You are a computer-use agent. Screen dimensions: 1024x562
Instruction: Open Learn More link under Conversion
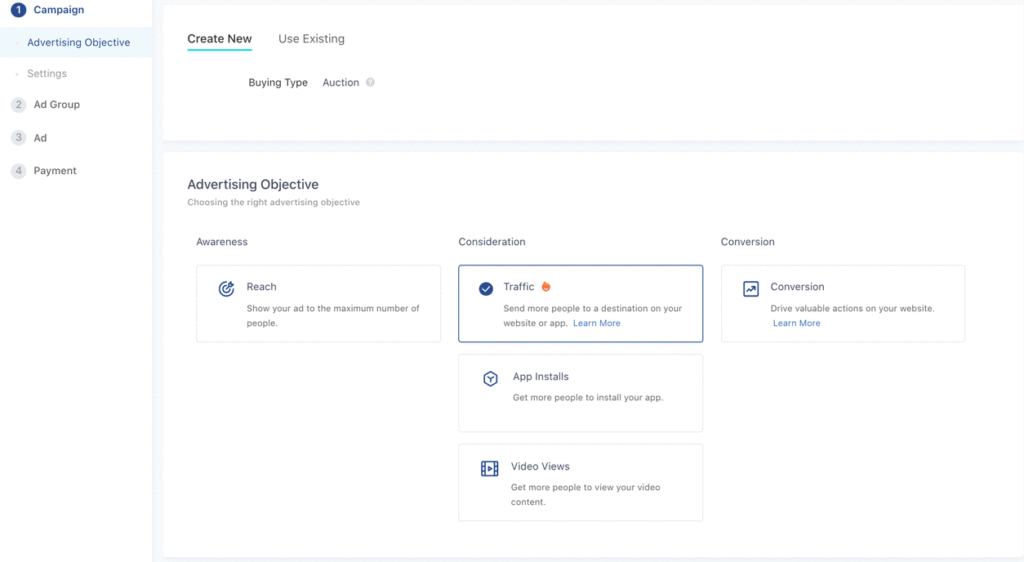796,323
